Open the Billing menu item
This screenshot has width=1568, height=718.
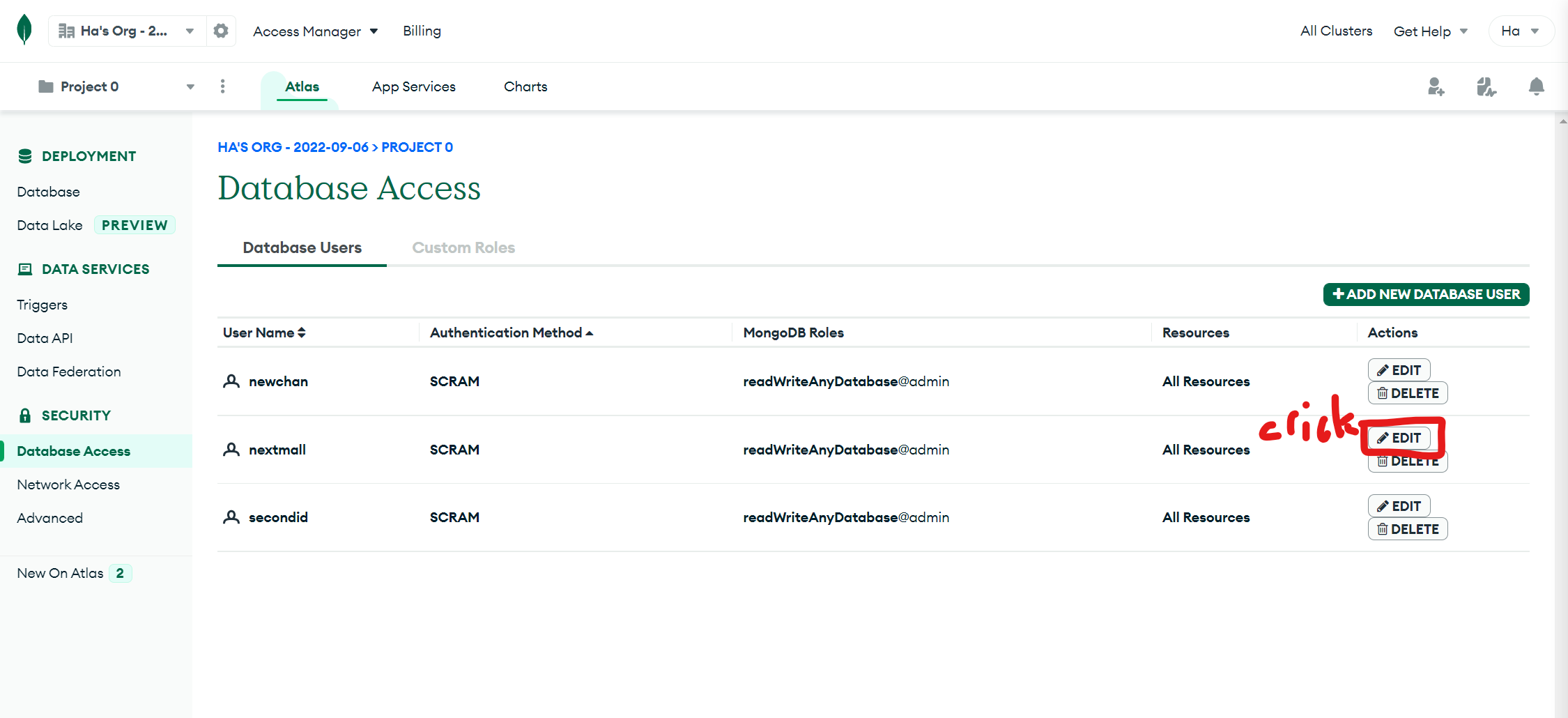coord(422,31)
